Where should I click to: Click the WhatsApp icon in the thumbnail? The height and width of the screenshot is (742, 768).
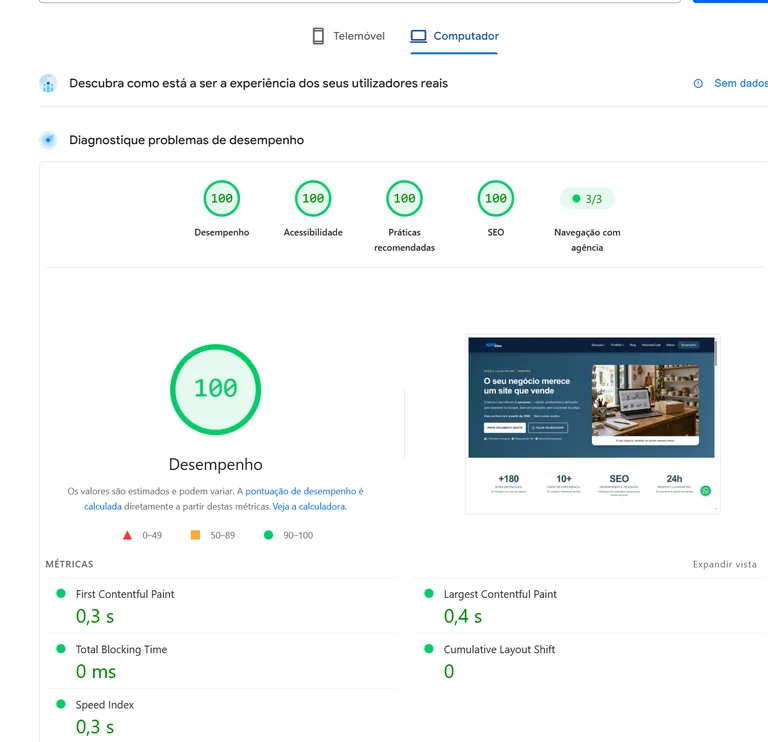pyautogui.click(x=705, y=491)
